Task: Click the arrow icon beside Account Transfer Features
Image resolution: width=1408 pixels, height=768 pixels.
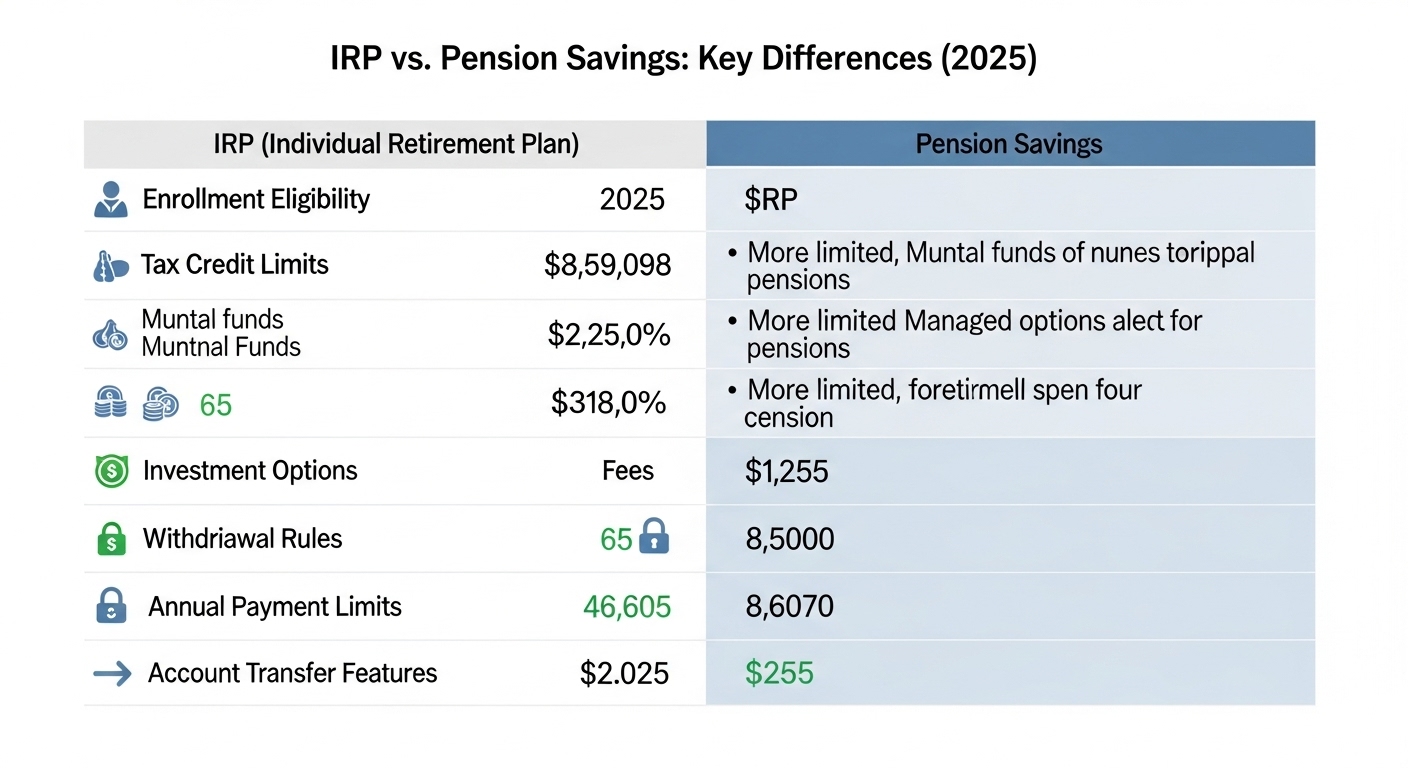Action: (112, 674)
